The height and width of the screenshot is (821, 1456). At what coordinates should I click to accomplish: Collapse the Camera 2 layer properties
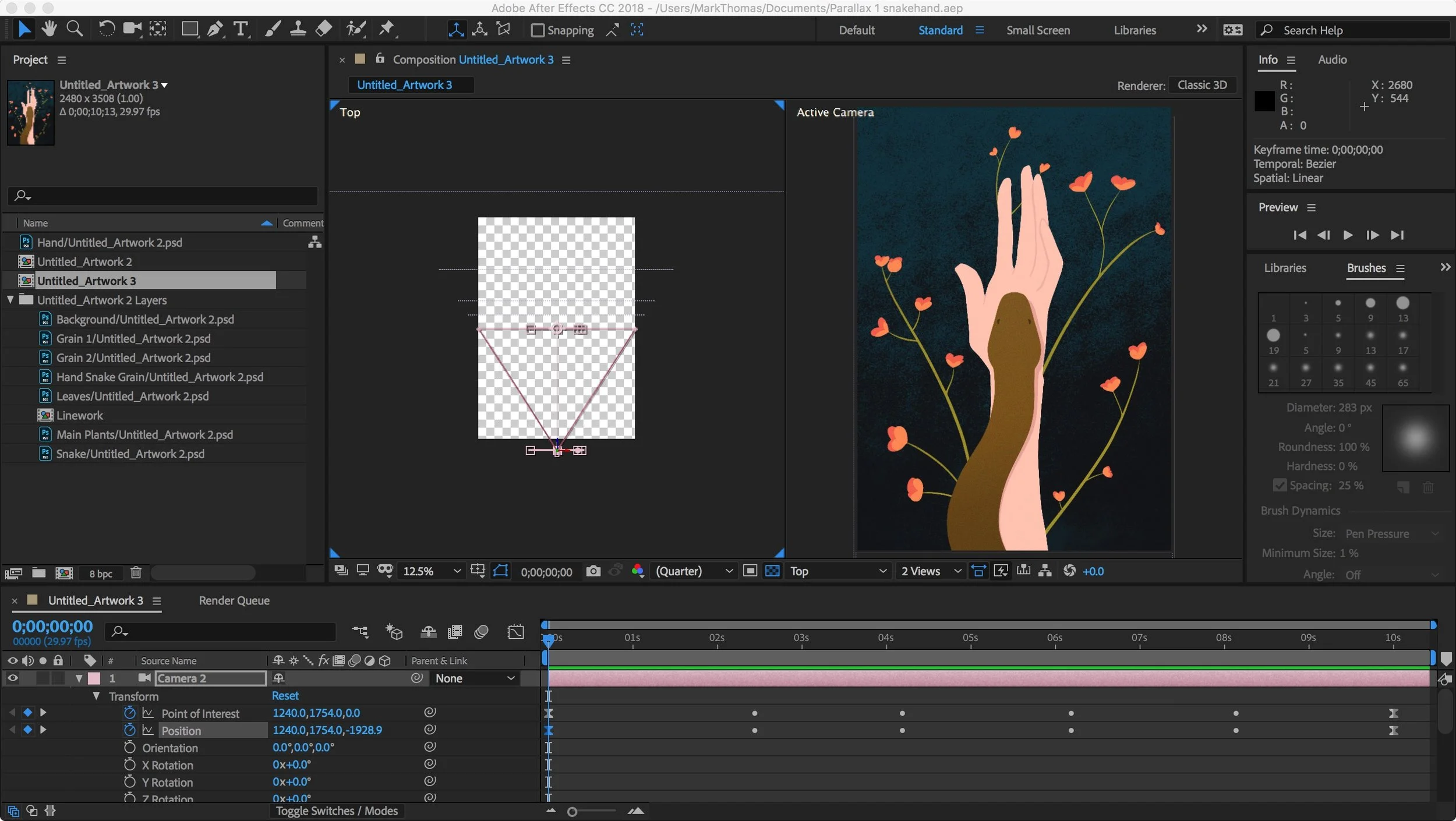pos(79,678)
